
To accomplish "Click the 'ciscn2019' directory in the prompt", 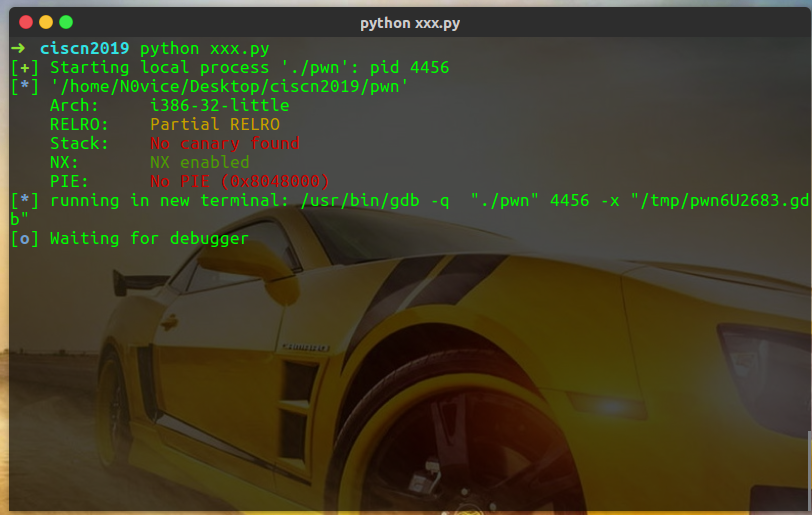I will pos(84,48).
